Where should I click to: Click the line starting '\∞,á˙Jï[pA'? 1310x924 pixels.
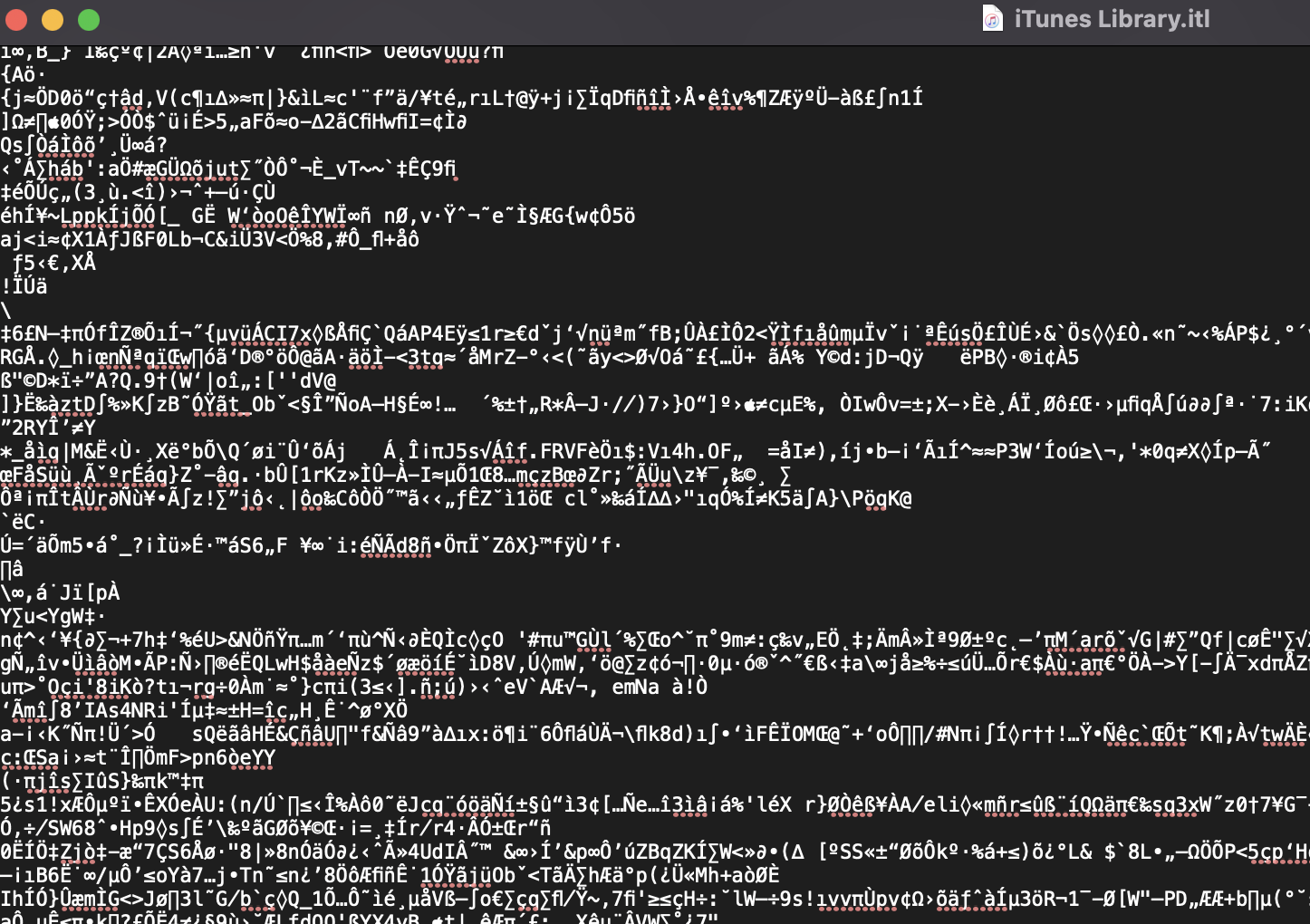60,592
